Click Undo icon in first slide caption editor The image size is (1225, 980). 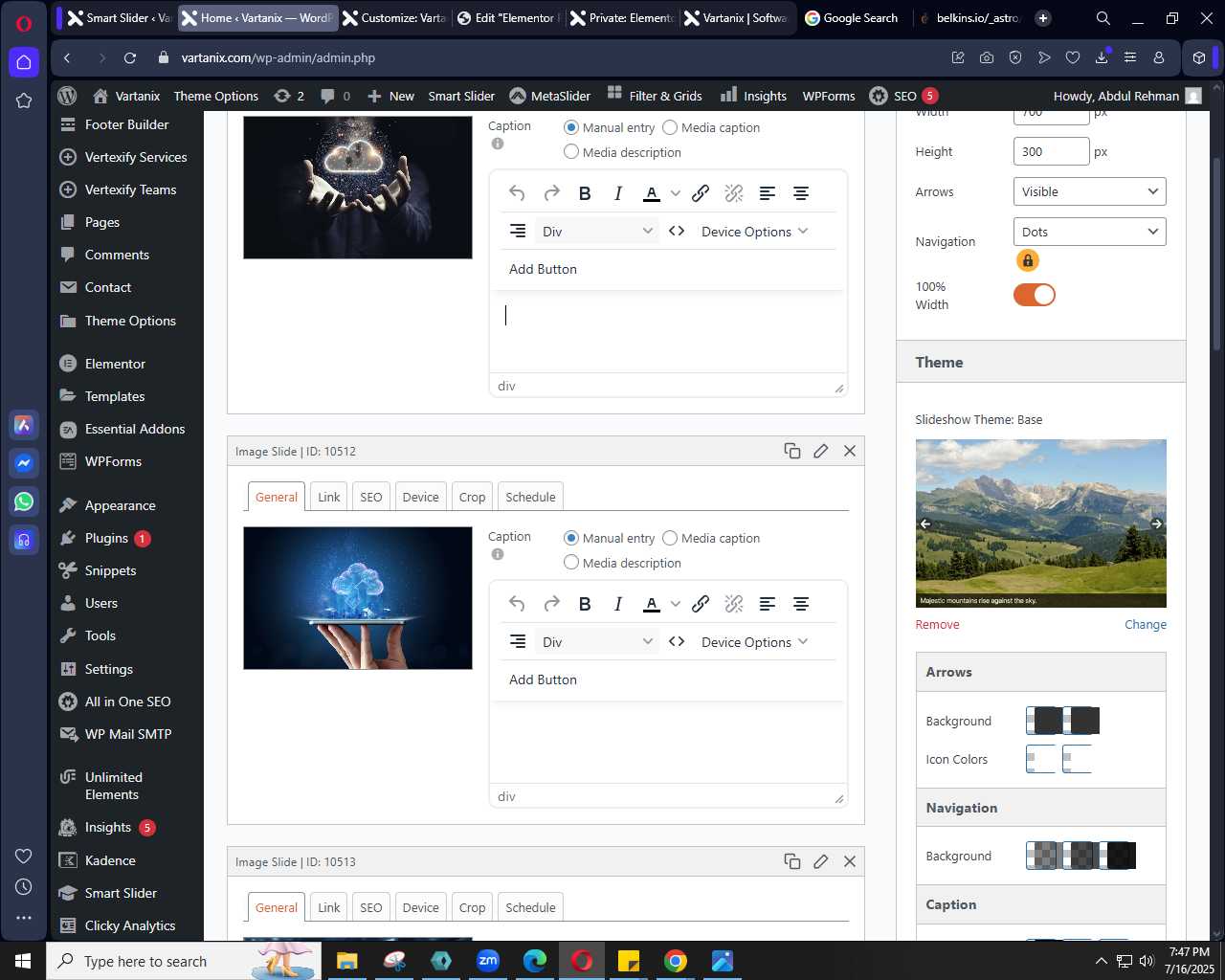coord(517,193)
